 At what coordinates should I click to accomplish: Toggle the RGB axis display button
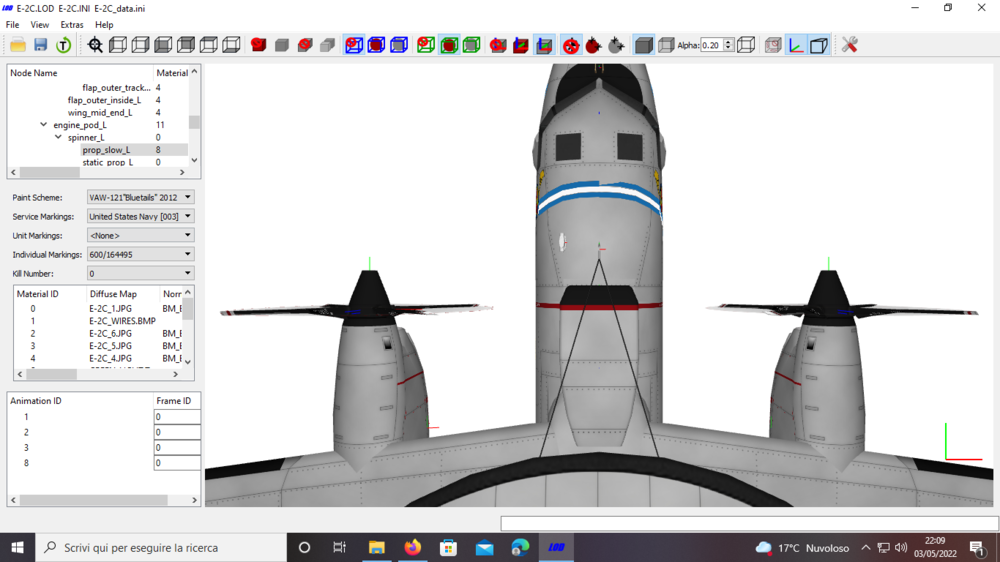[x=796, y=45]
